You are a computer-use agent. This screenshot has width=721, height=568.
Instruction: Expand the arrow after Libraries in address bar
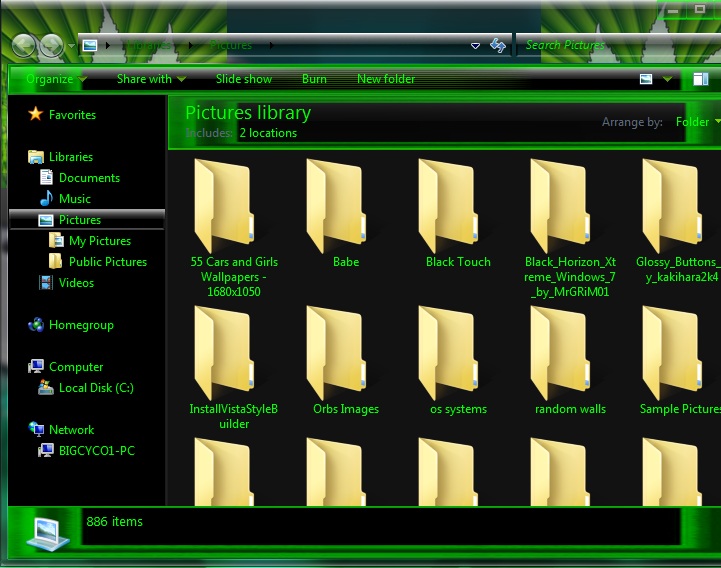click(x=190, y=45)
